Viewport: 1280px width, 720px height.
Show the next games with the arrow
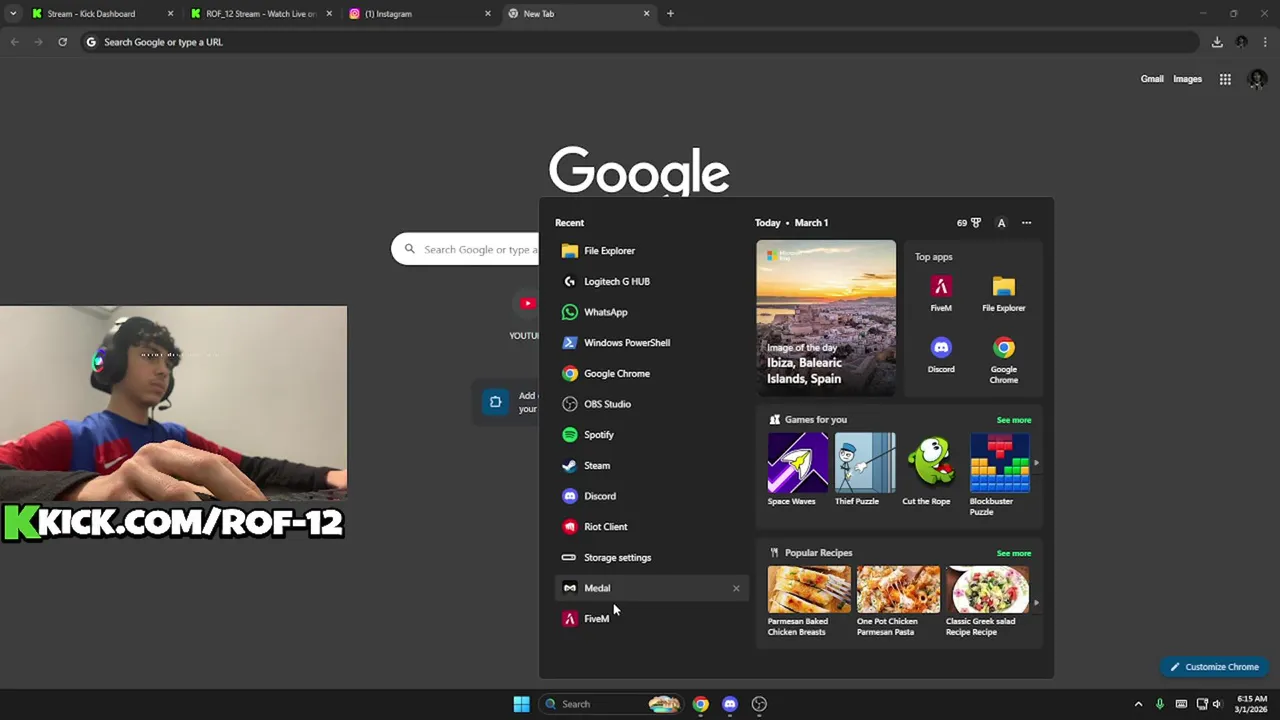click(x=1036, y=463)
